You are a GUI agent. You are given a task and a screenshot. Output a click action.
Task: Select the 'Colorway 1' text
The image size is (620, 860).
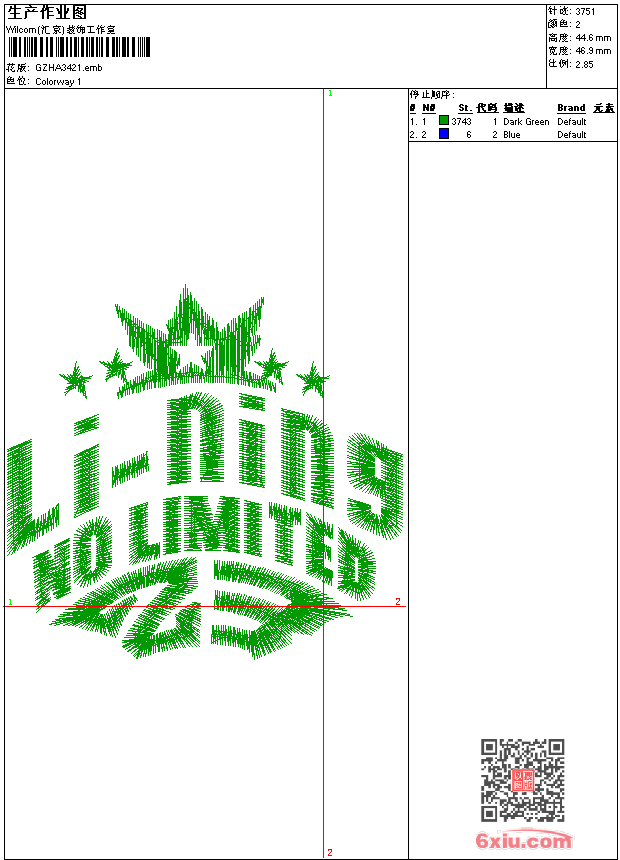(58, 81)
